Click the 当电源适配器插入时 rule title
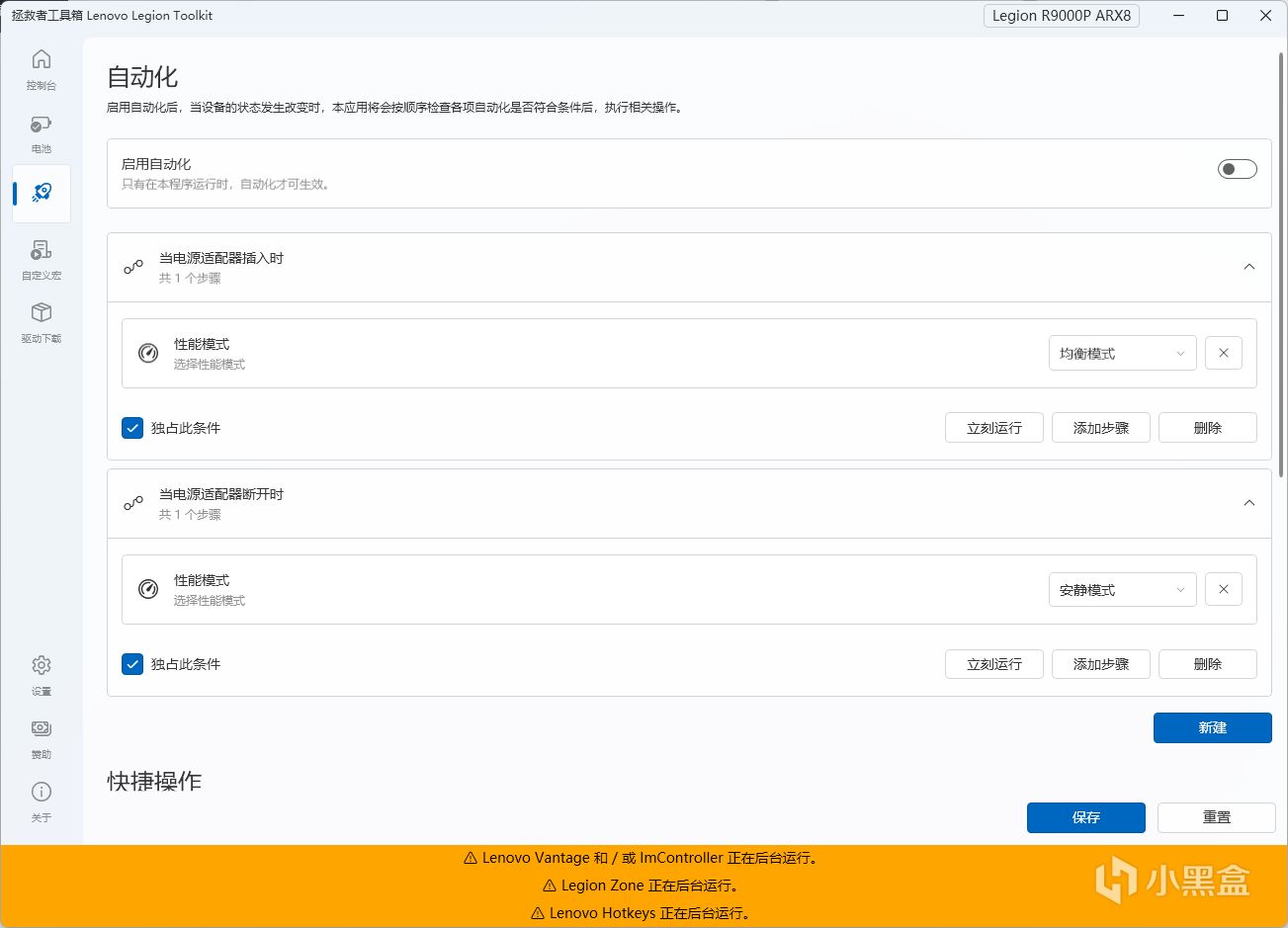This screenshot has height=928, width=1288. click(x=221, y=258)
